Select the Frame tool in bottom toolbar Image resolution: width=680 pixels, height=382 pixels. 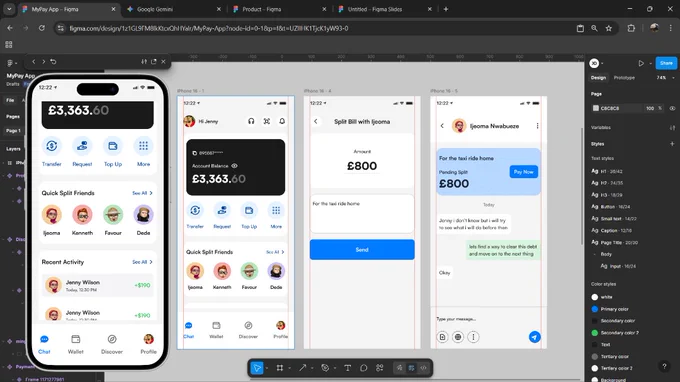pos(280,368)
